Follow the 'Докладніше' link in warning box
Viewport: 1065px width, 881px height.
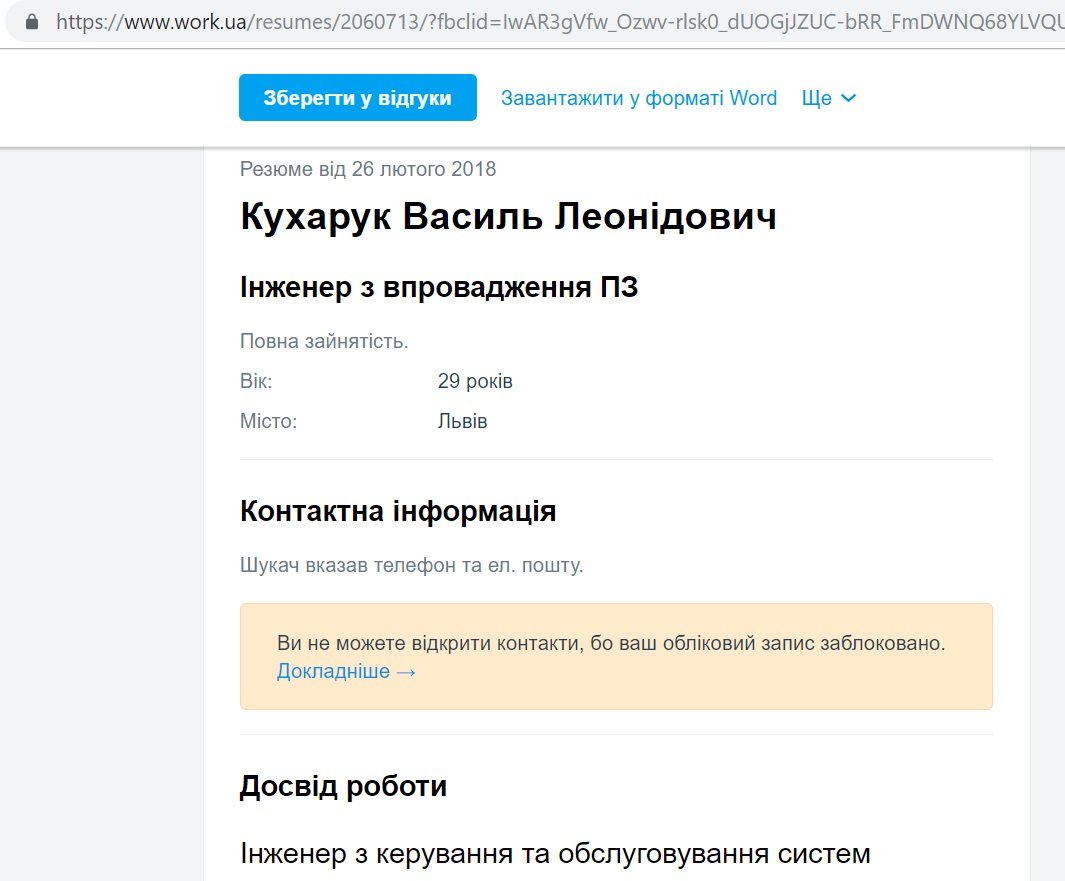point(333,671)
